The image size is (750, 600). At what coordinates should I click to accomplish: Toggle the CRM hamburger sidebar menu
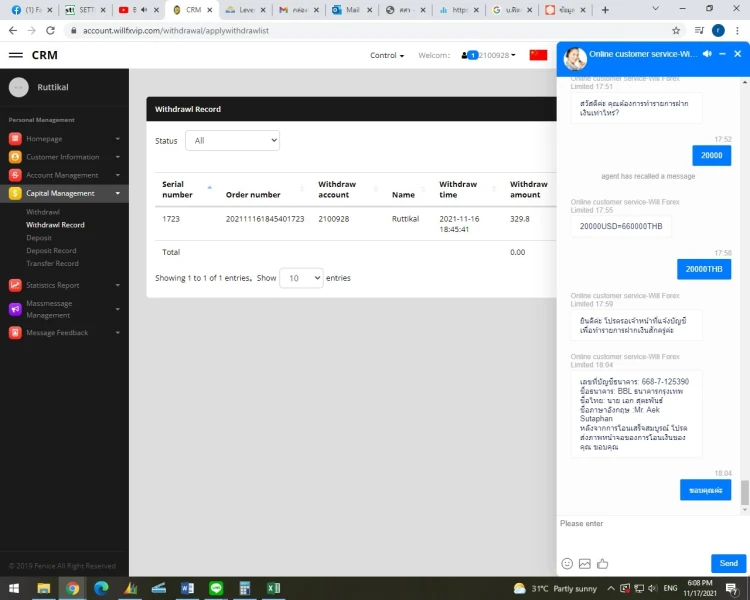point(16,55)
